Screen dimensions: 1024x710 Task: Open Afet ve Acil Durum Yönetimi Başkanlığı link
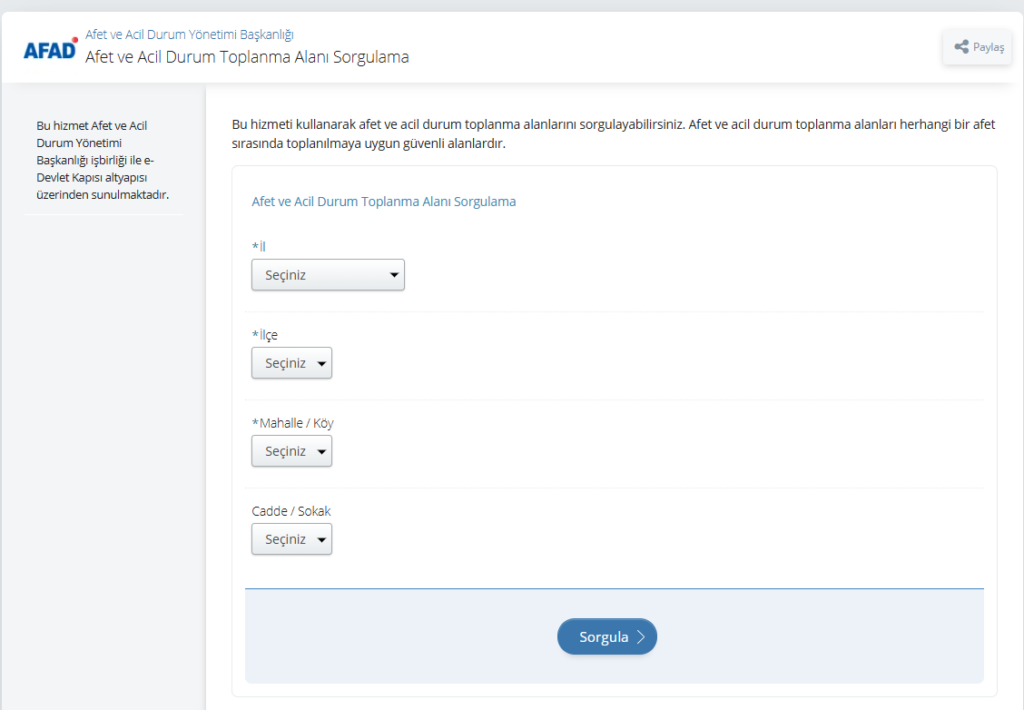coord(189,35)
